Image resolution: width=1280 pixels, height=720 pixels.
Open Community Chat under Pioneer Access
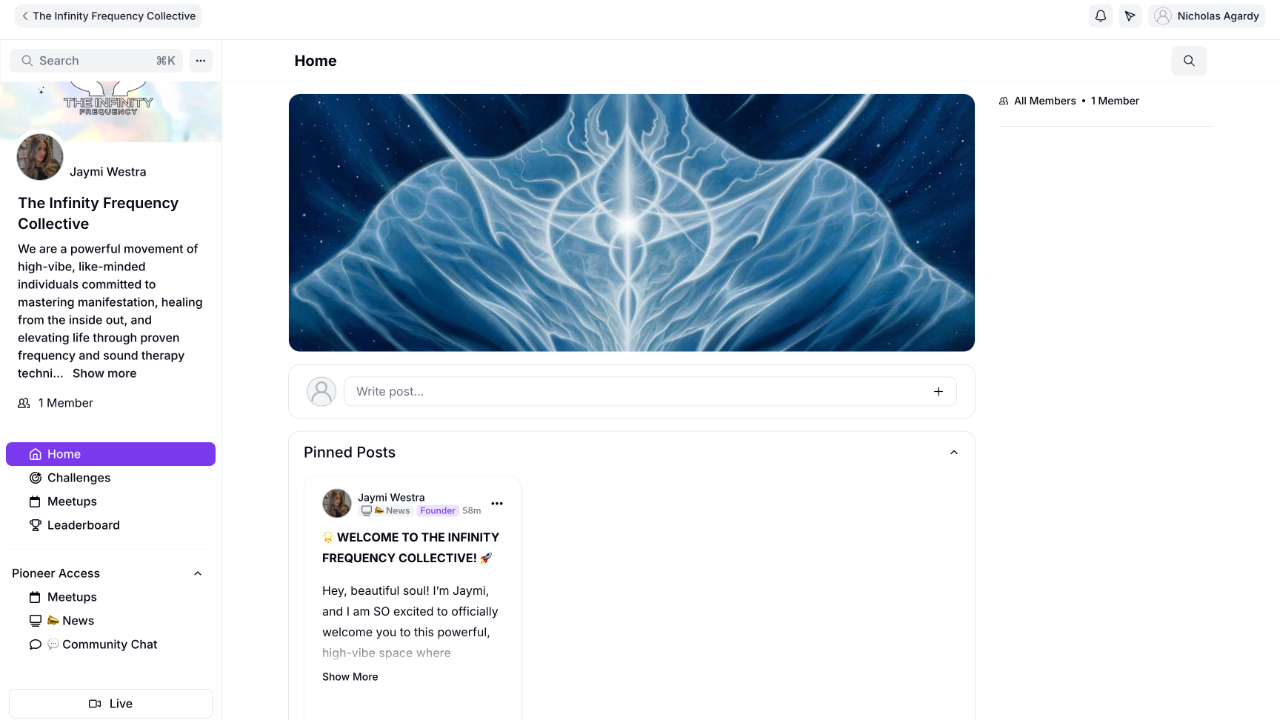[x=110, y=645]
